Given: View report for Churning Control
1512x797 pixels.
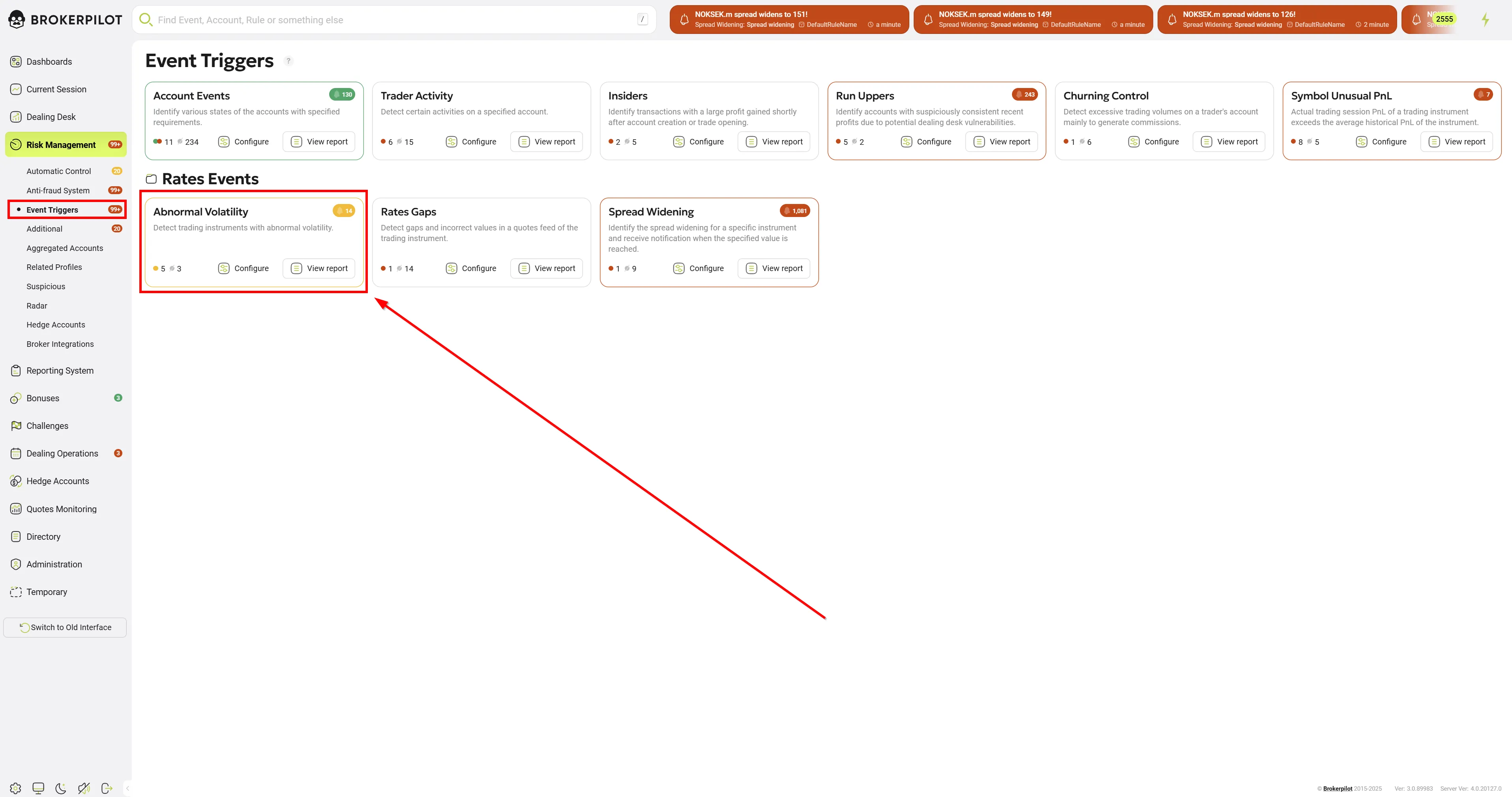Looking at the screenshot, I should 1229,141.
